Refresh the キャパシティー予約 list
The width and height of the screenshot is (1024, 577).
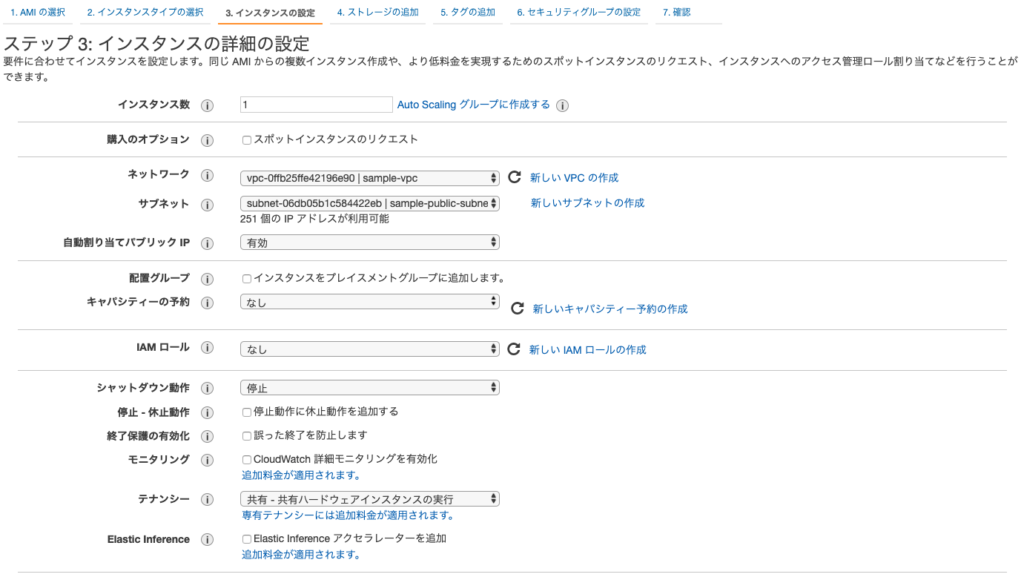pyautogui.click(x=517, y=309)
